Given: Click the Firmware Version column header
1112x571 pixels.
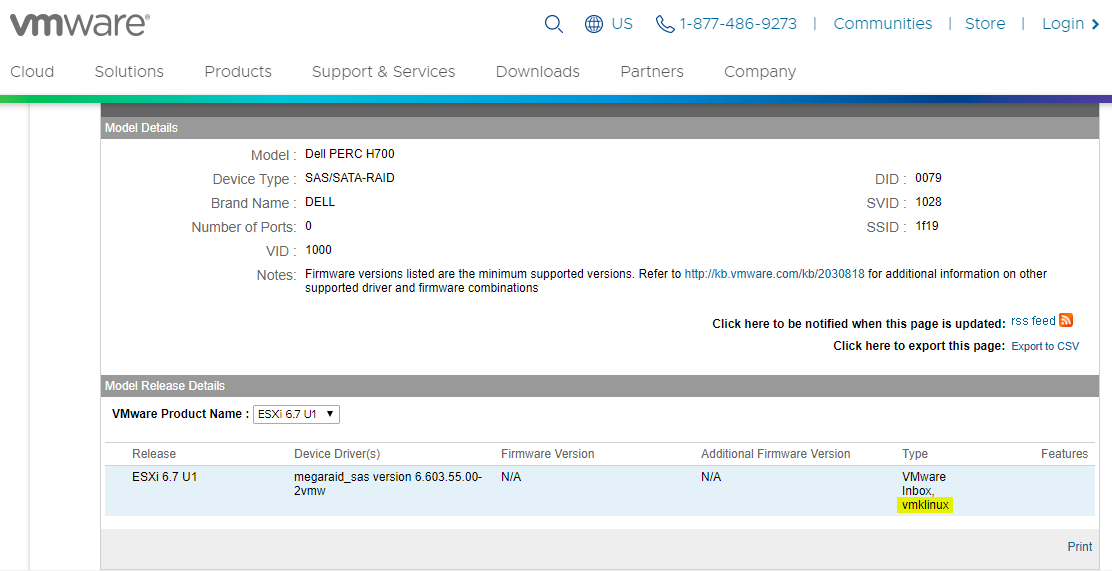Looking at the screenshot, I should coord(547,454).
